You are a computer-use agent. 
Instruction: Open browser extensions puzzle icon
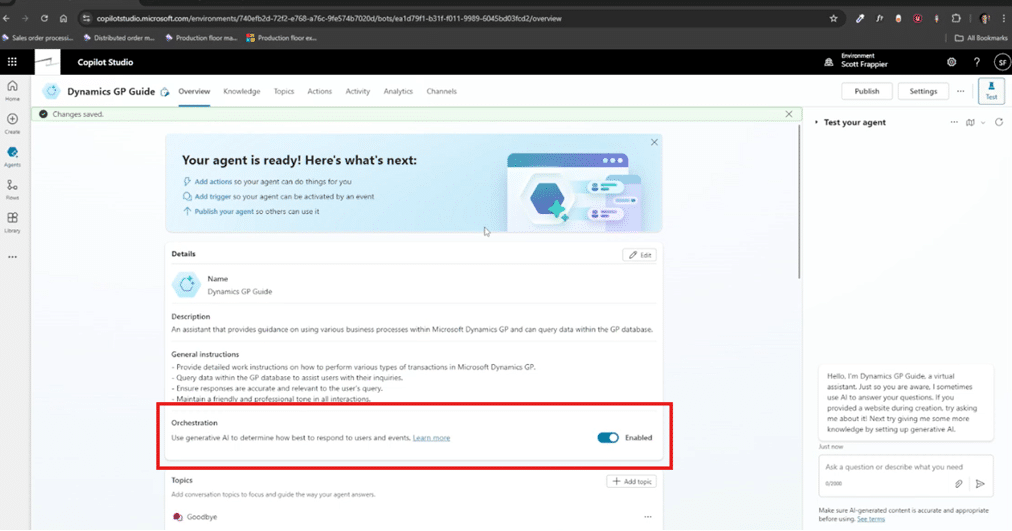[x=956, y=19]
